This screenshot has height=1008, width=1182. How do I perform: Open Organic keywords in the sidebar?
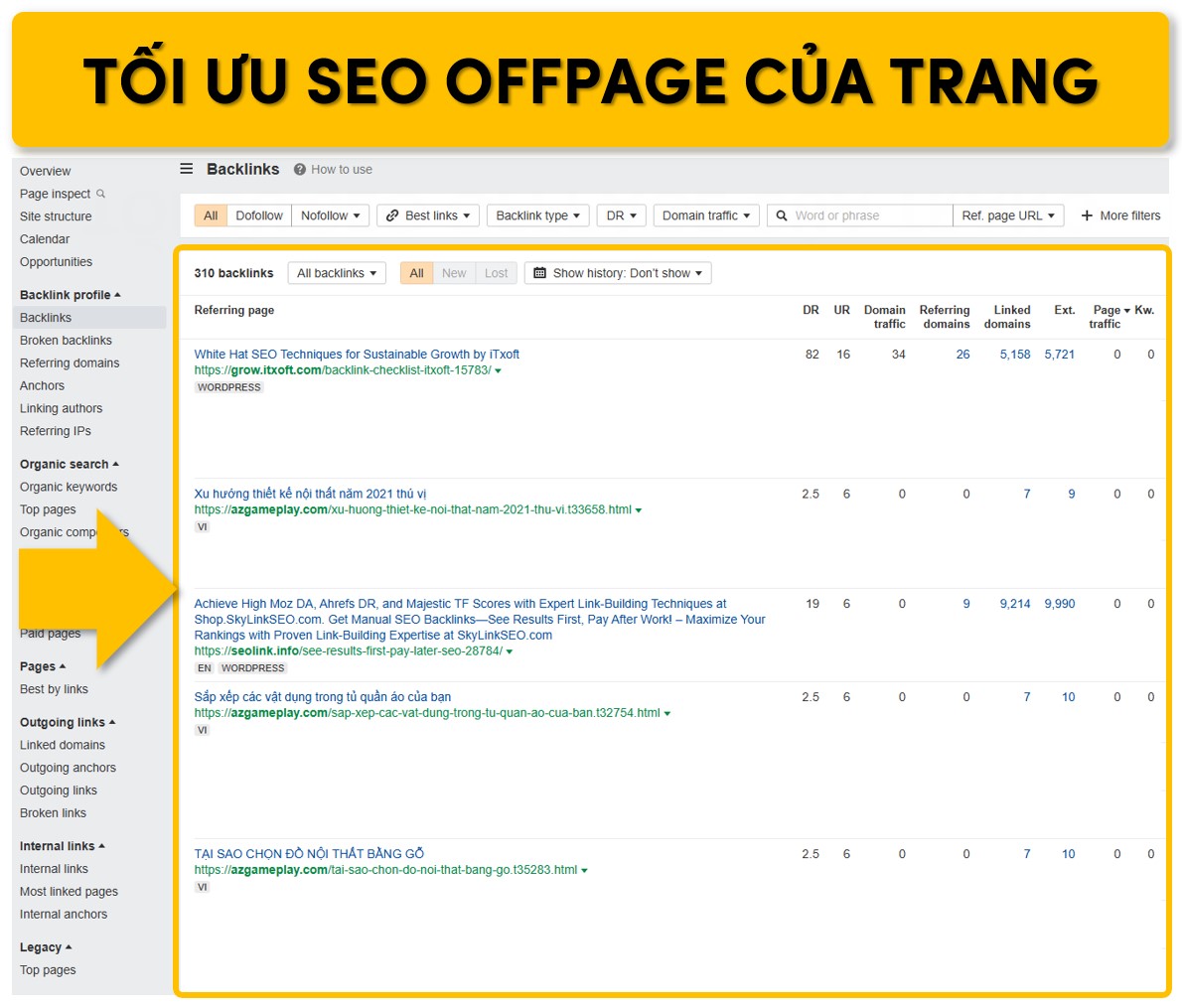tap(69, 487)
